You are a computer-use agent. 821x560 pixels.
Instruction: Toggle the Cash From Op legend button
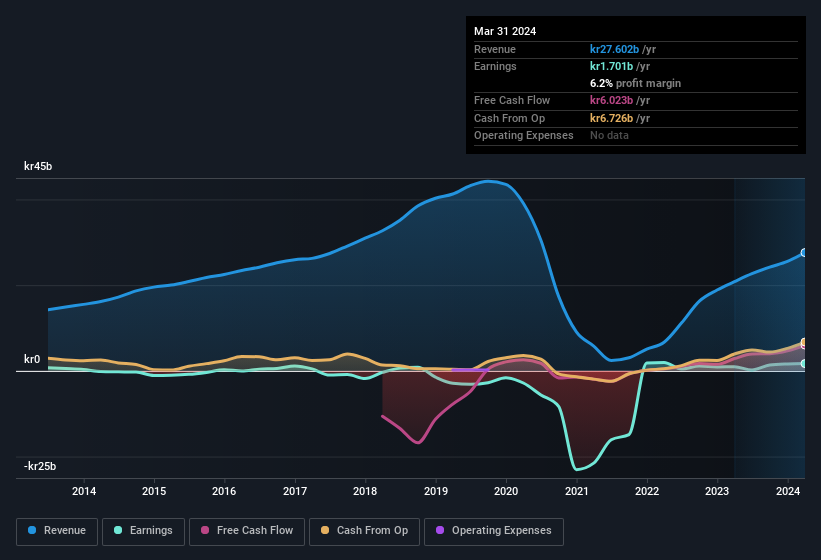(x=364, y=531)
